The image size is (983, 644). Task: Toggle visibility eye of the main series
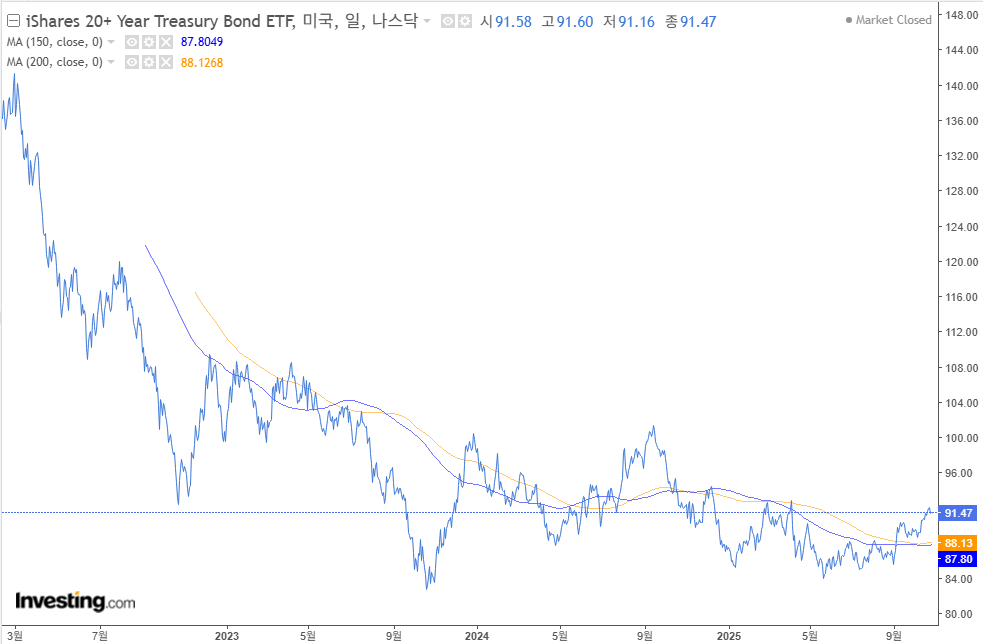click(x=448, y=22)
